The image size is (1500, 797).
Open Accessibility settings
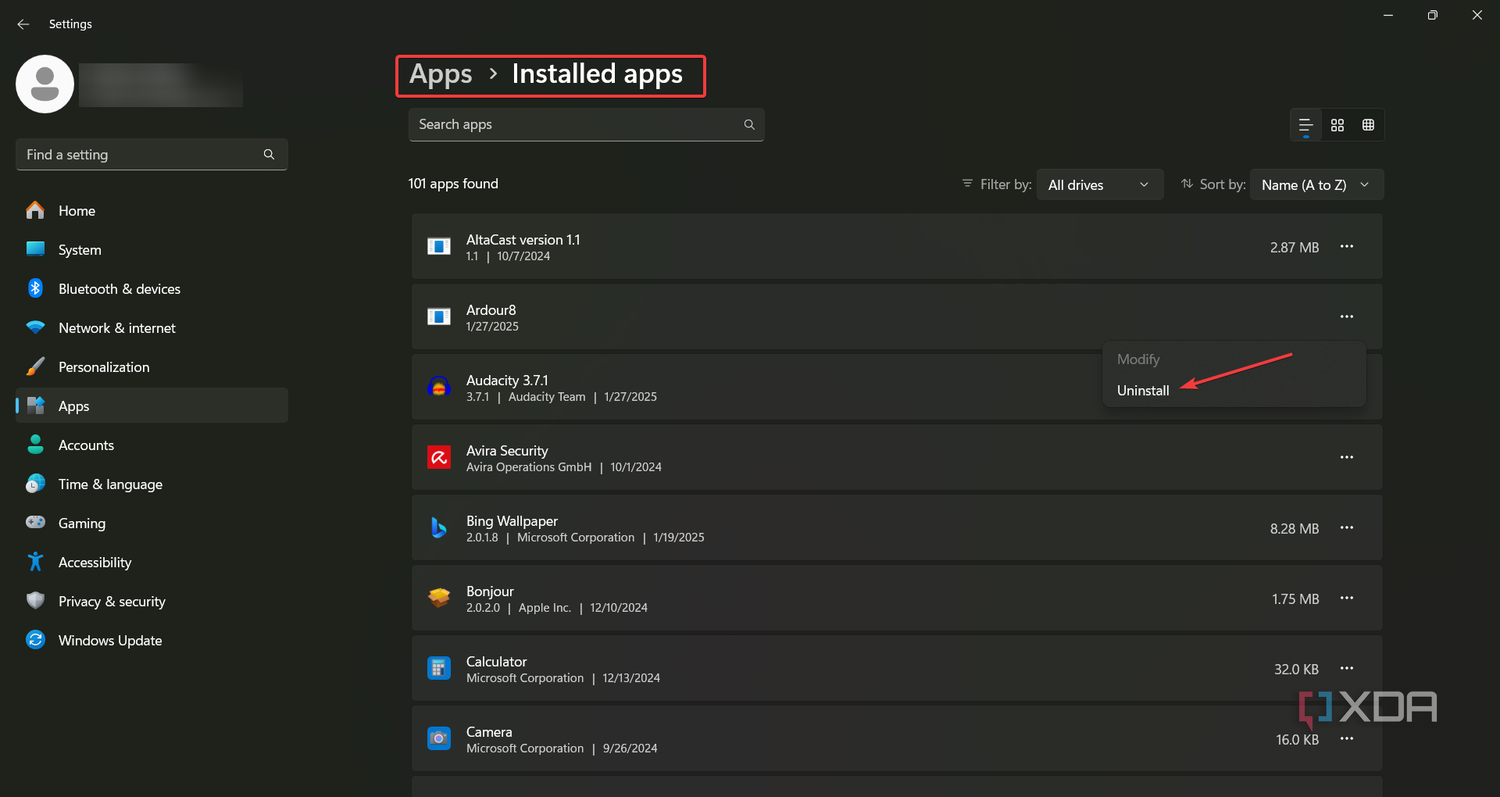tap(152, 562)
